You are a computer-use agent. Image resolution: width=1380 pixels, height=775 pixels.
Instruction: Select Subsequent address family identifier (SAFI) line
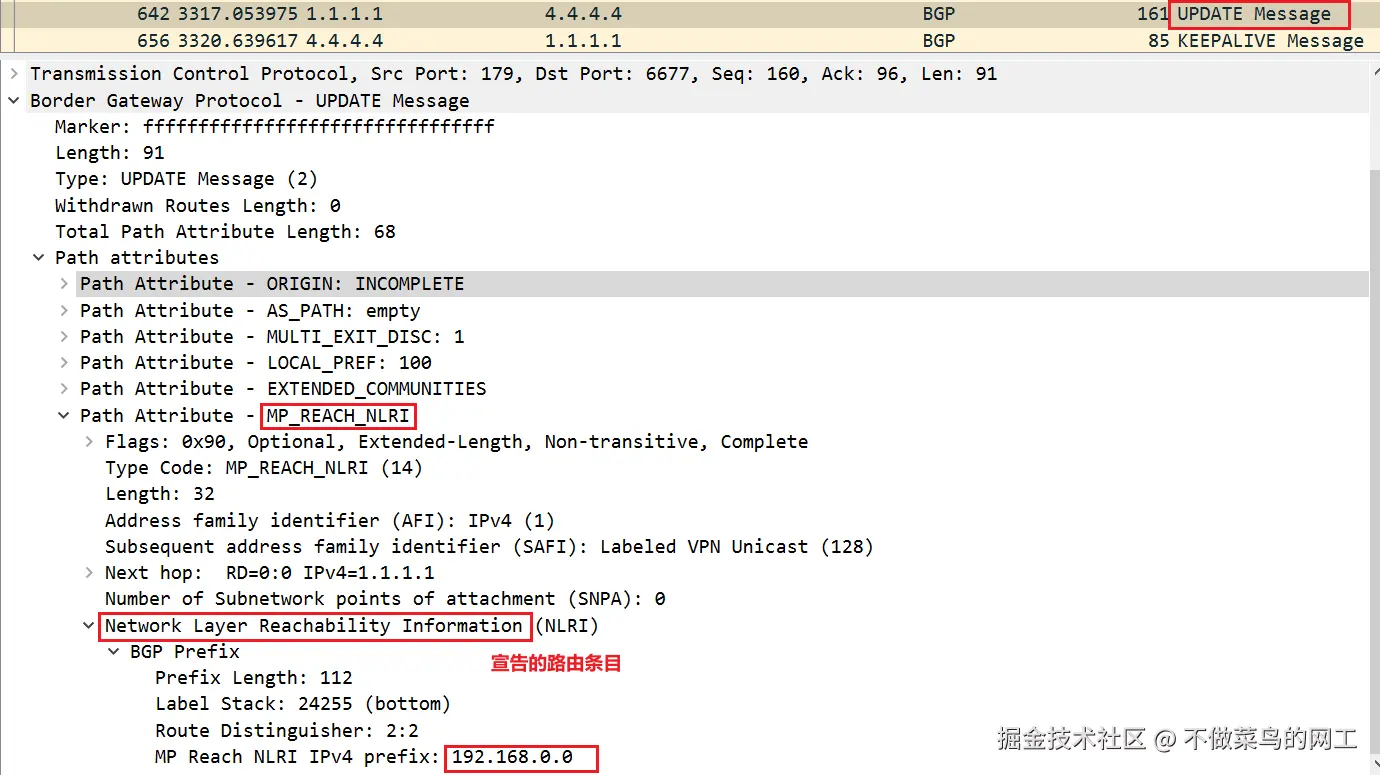pos(489,547)
